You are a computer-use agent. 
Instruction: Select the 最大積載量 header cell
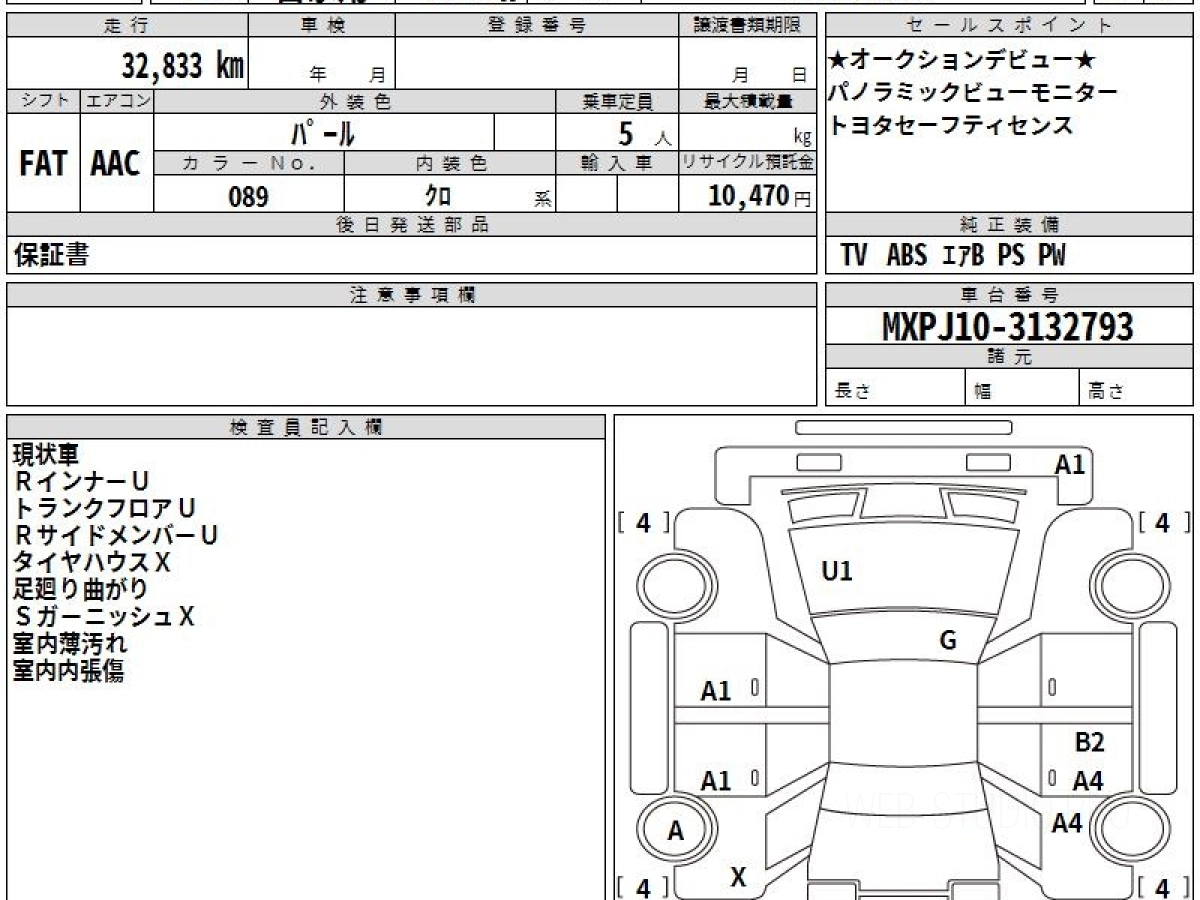pos(748,101)
